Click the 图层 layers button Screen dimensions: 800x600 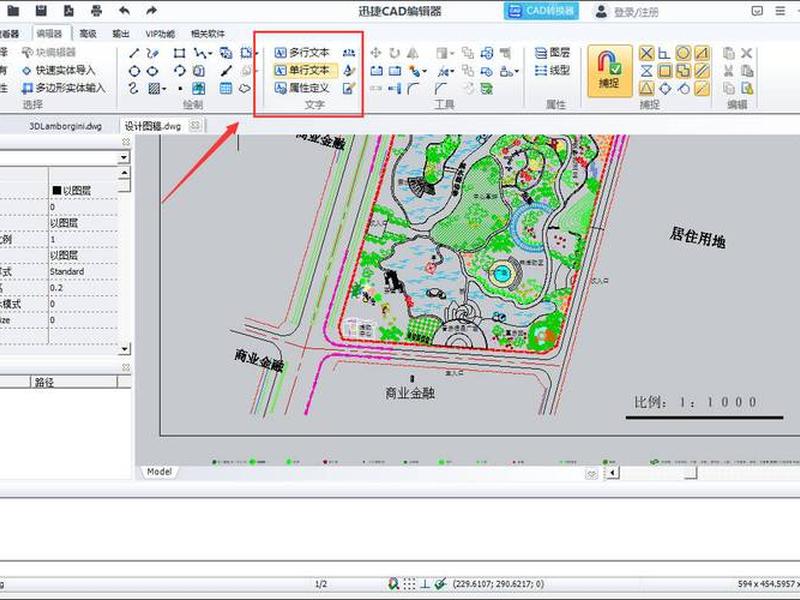click(552, 53)
